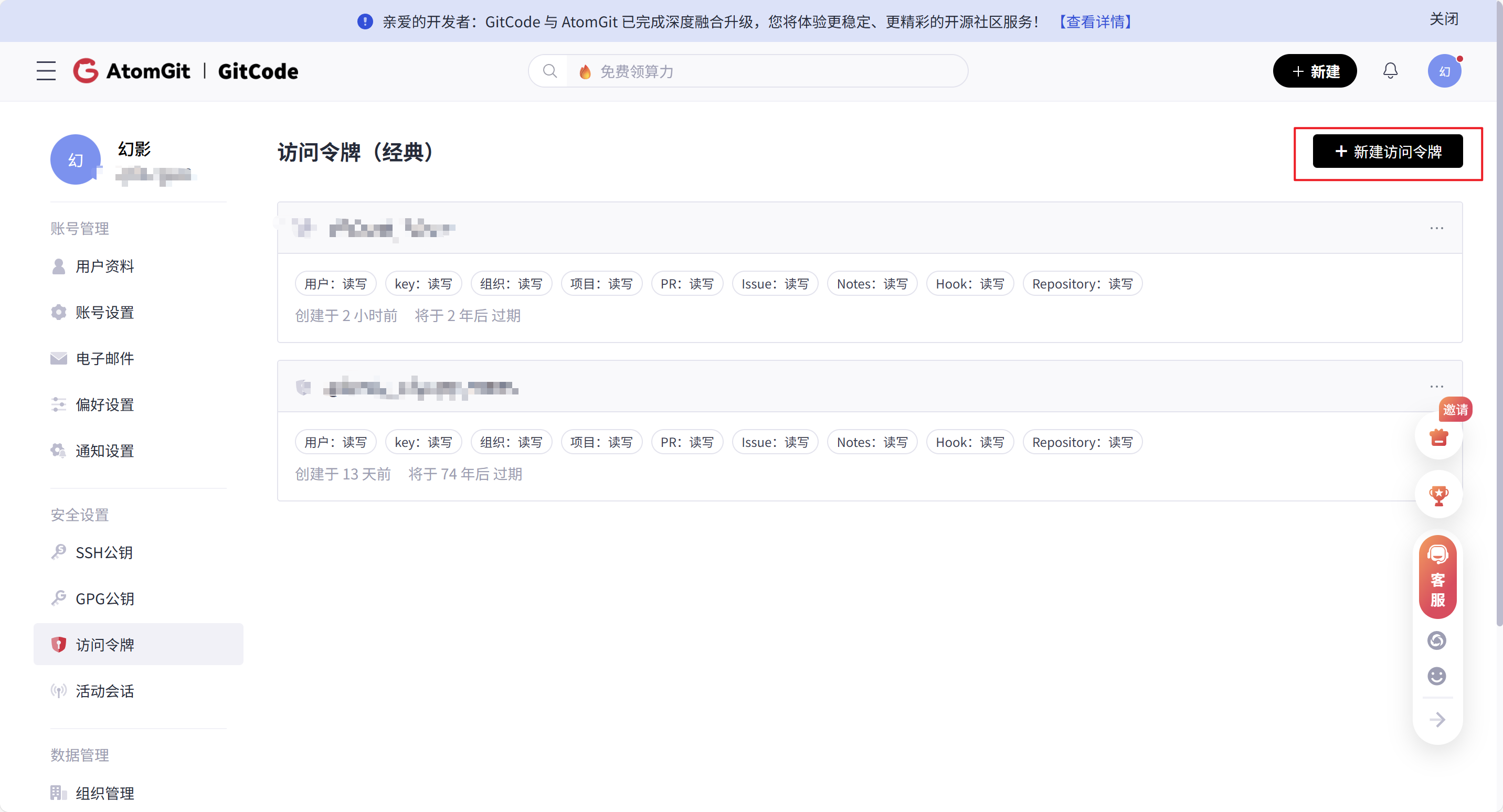Open 账号设置 in sidebar

pos(104,313)
